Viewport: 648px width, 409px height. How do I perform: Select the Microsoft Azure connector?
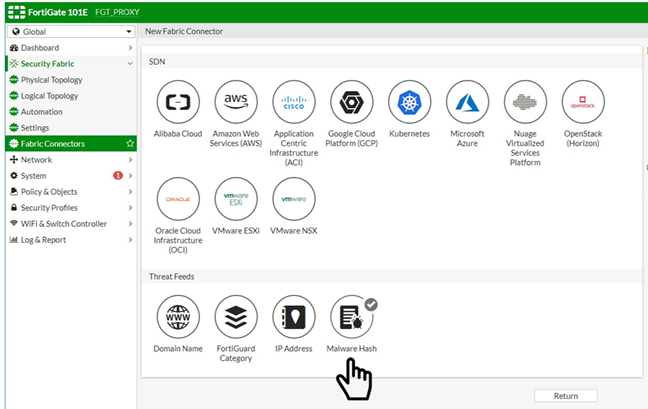[467, 102]
